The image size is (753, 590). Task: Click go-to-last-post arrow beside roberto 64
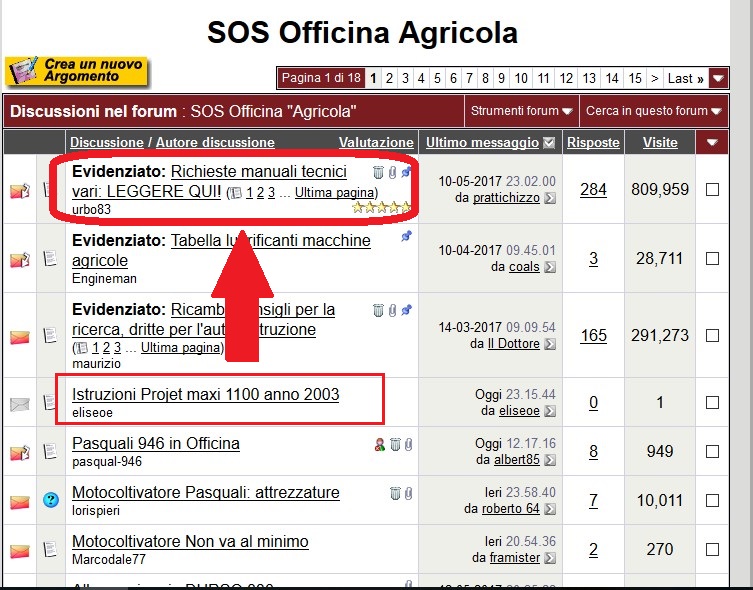(x=550, y=509)
